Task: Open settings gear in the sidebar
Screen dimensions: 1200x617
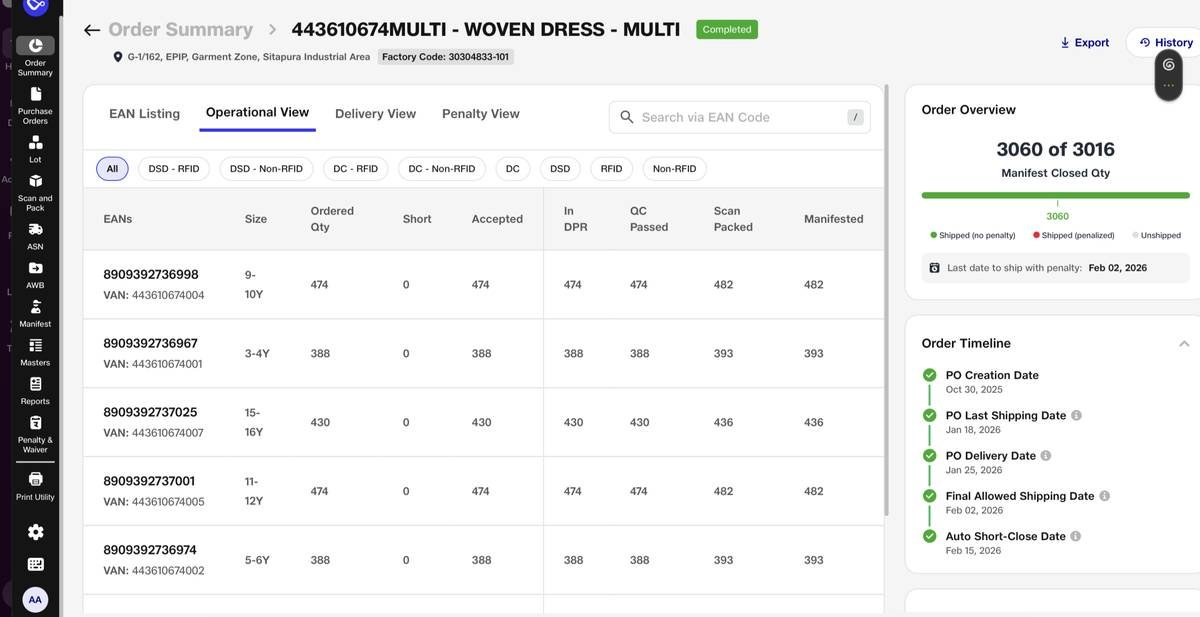Action: (35, 532)
